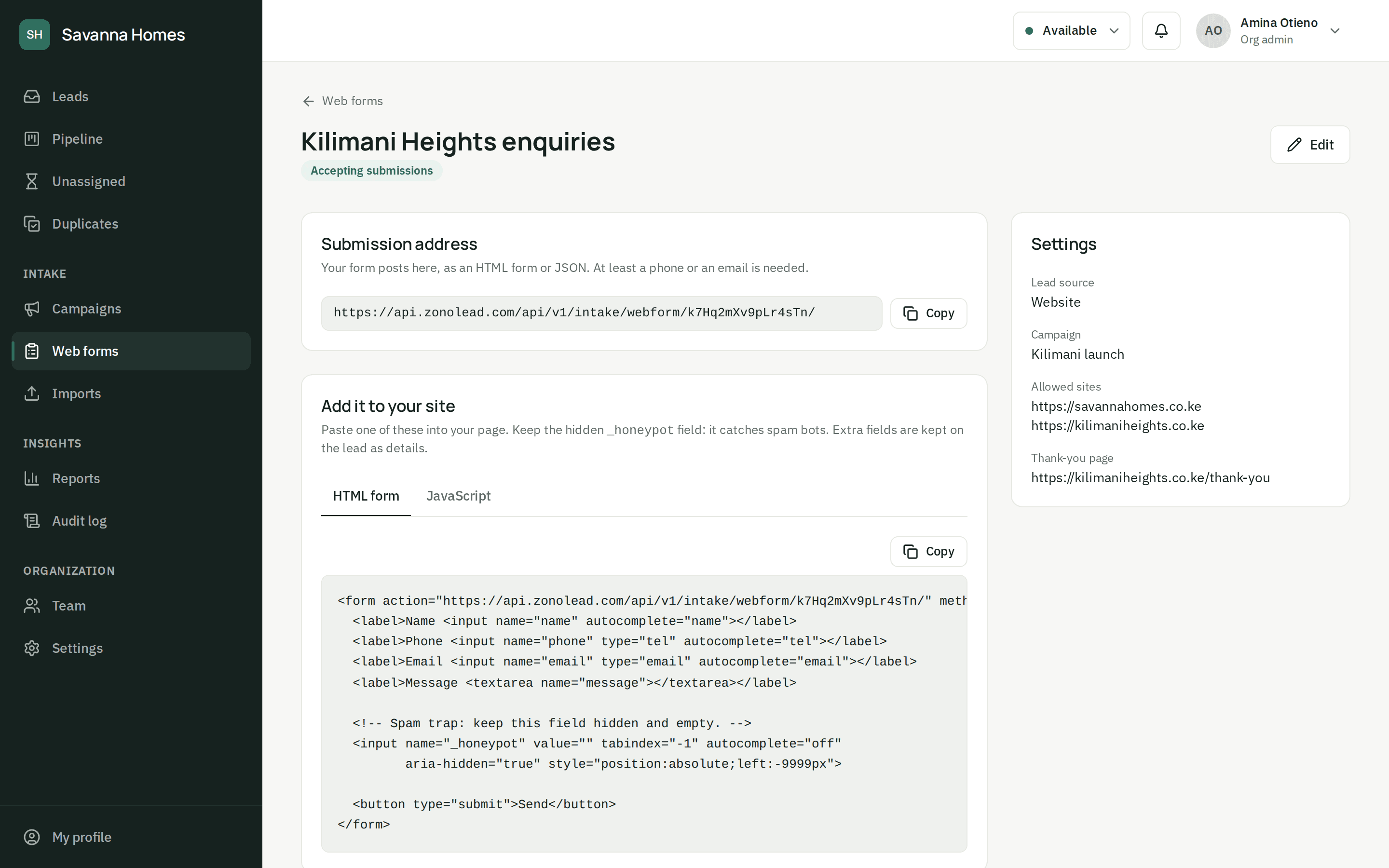Click the Accepting submissions badge
1389x868 pixels.
[371, 171]
